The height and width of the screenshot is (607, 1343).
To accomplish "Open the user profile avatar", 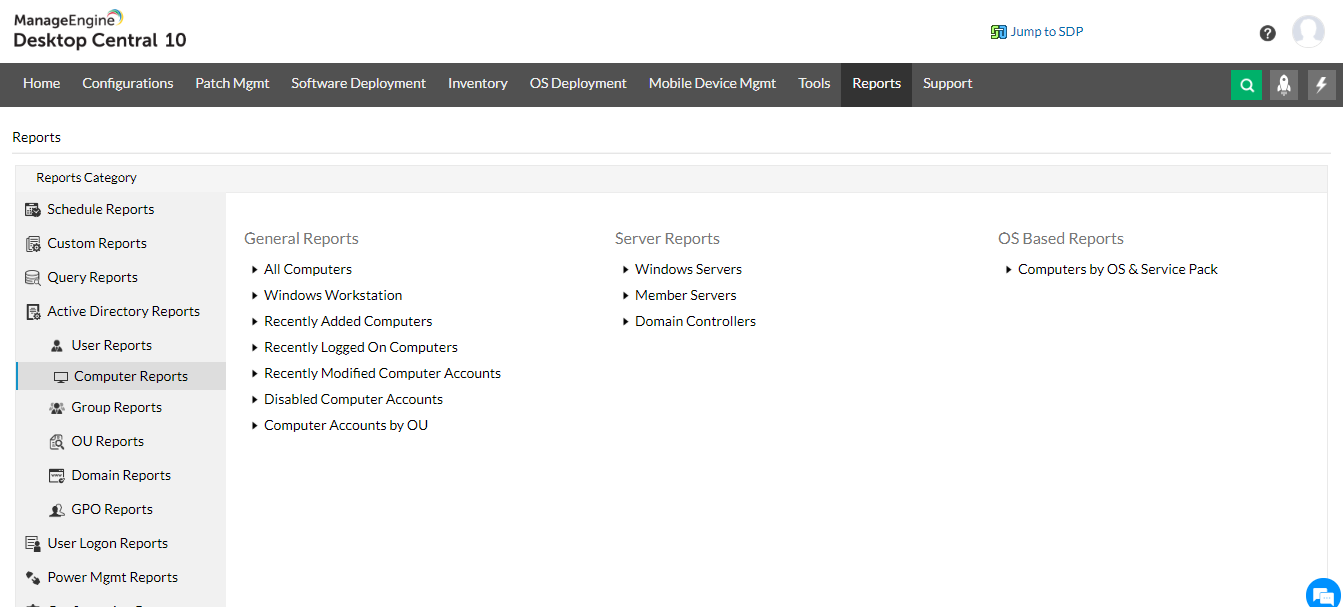I will pos(1308,32).
